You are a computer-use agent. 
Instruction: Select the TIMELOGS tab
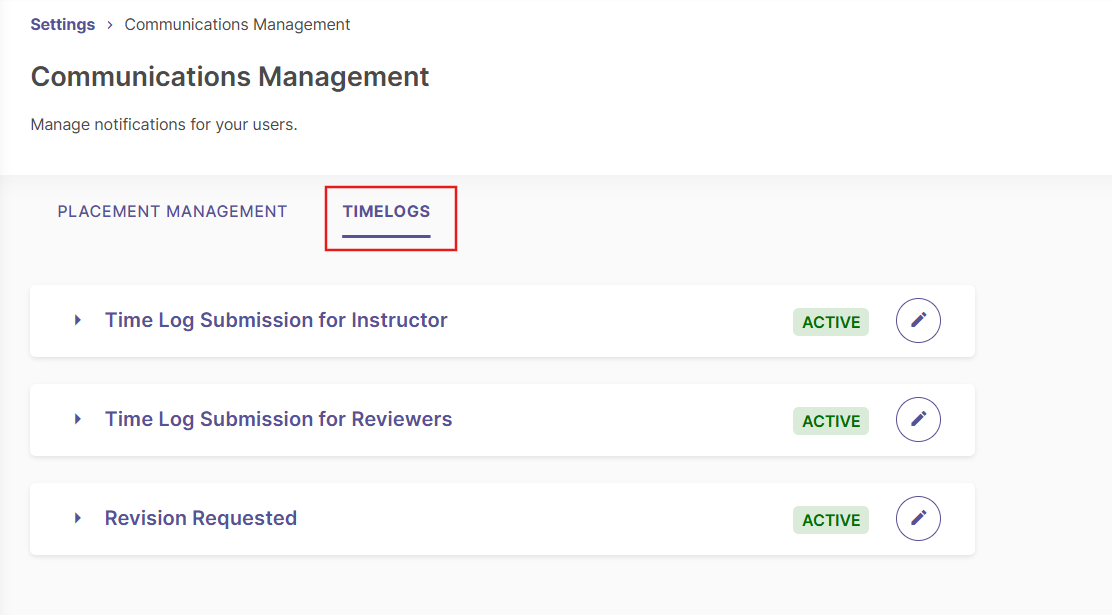(x=386, y=211)
